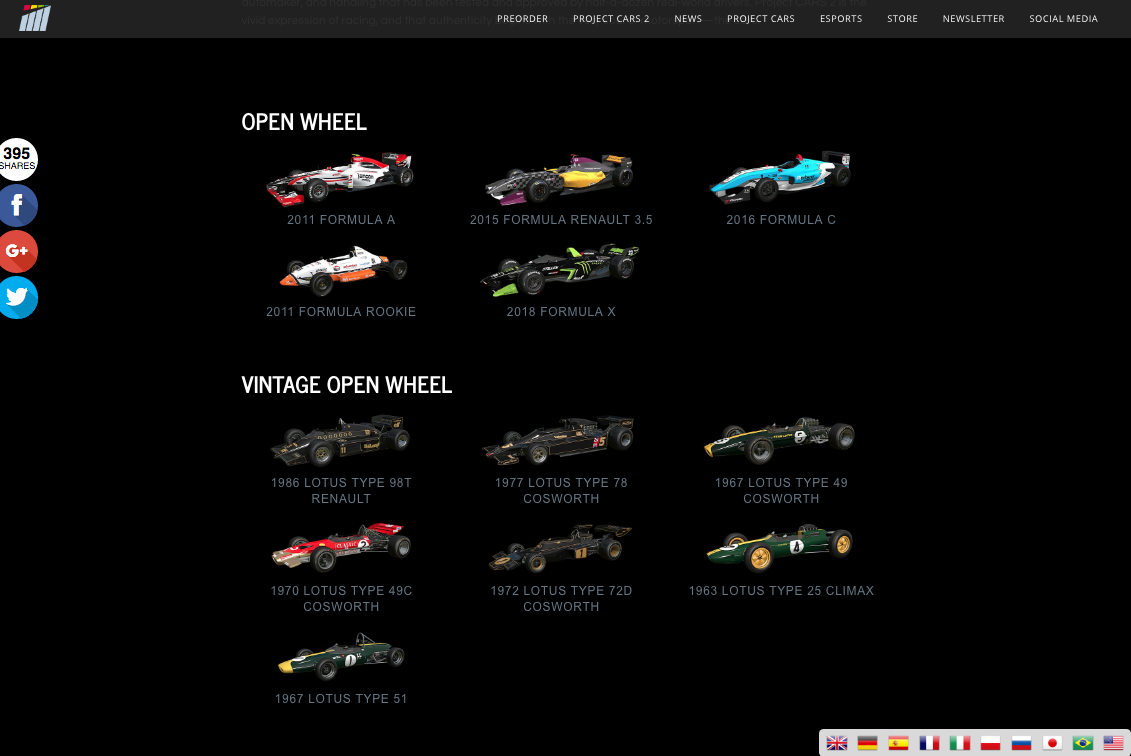Open the '2011 FORMULA A' caption link
1131x756 pixels.
(341, 219)
